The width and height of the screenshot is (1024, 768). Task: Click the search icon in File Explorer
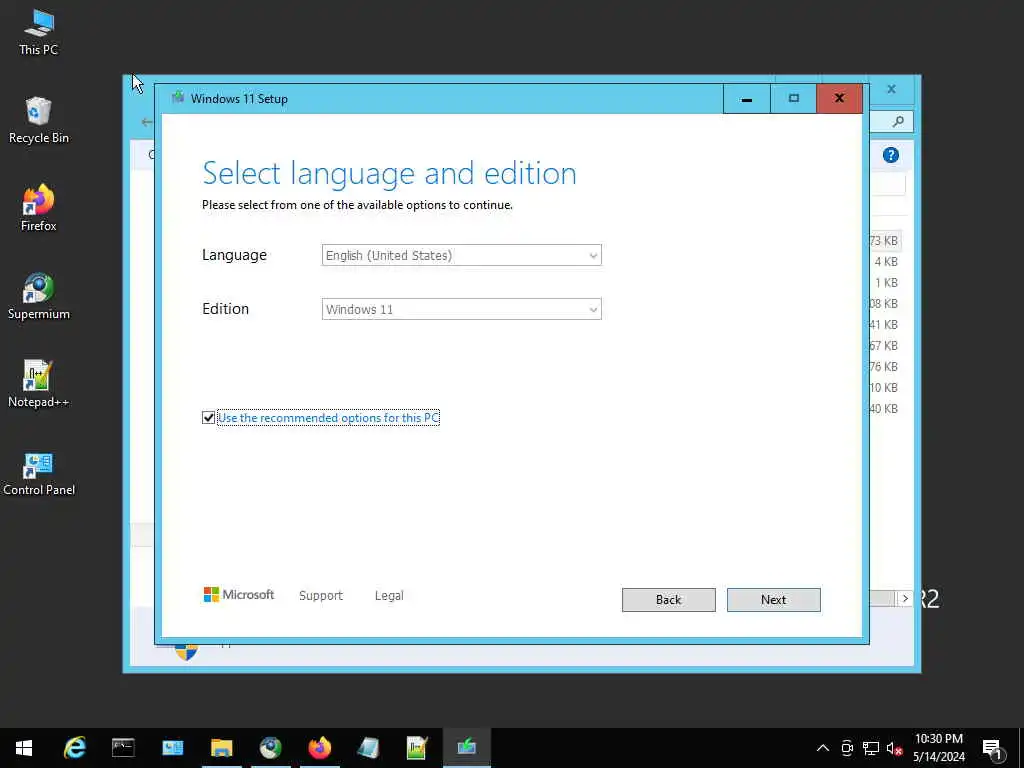click(899, 121)
